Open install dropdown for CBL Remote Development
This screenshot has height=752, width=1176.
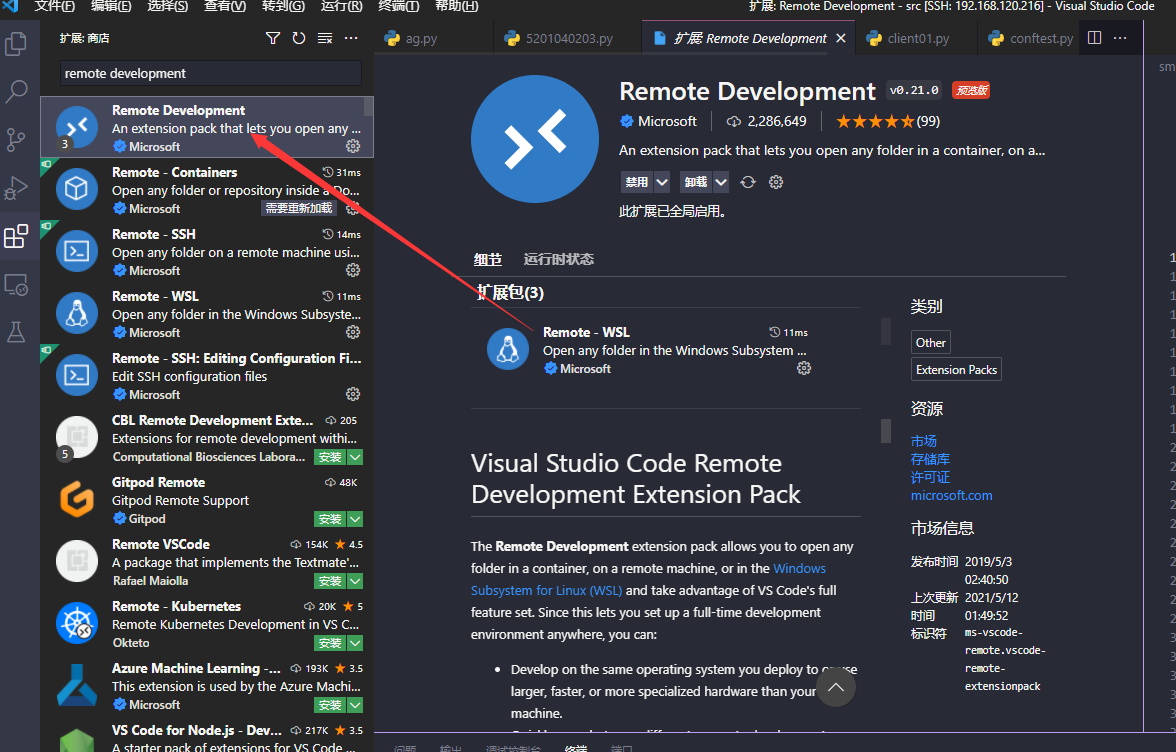pyautogui.click(x=356, y=457)
